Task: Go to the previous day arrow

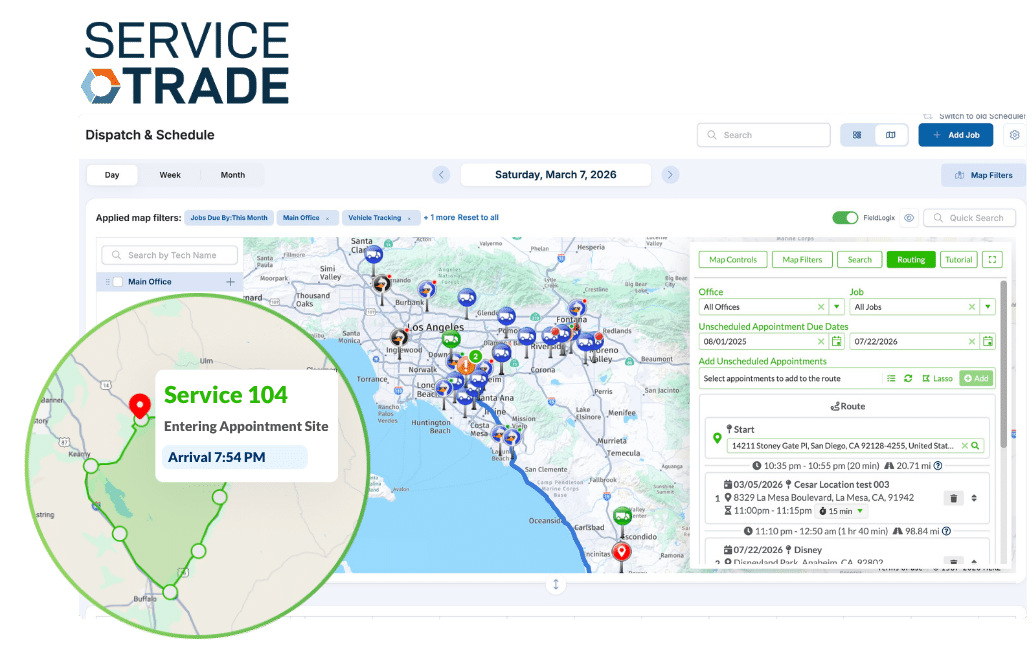Action: [441, 175]
